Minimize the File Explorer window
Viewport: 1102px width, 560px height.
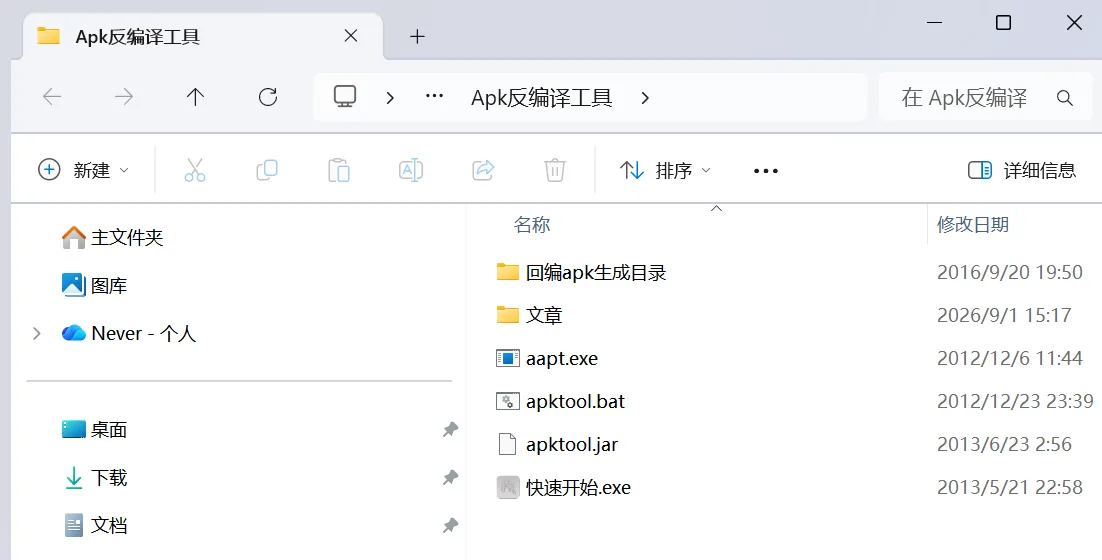[x=934, y=22]
